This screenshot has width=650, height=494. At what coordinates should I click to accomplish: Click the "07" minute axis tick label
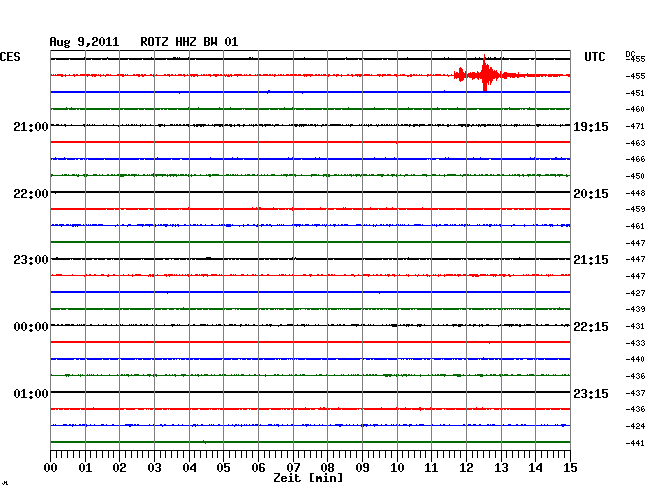point(293,467)
